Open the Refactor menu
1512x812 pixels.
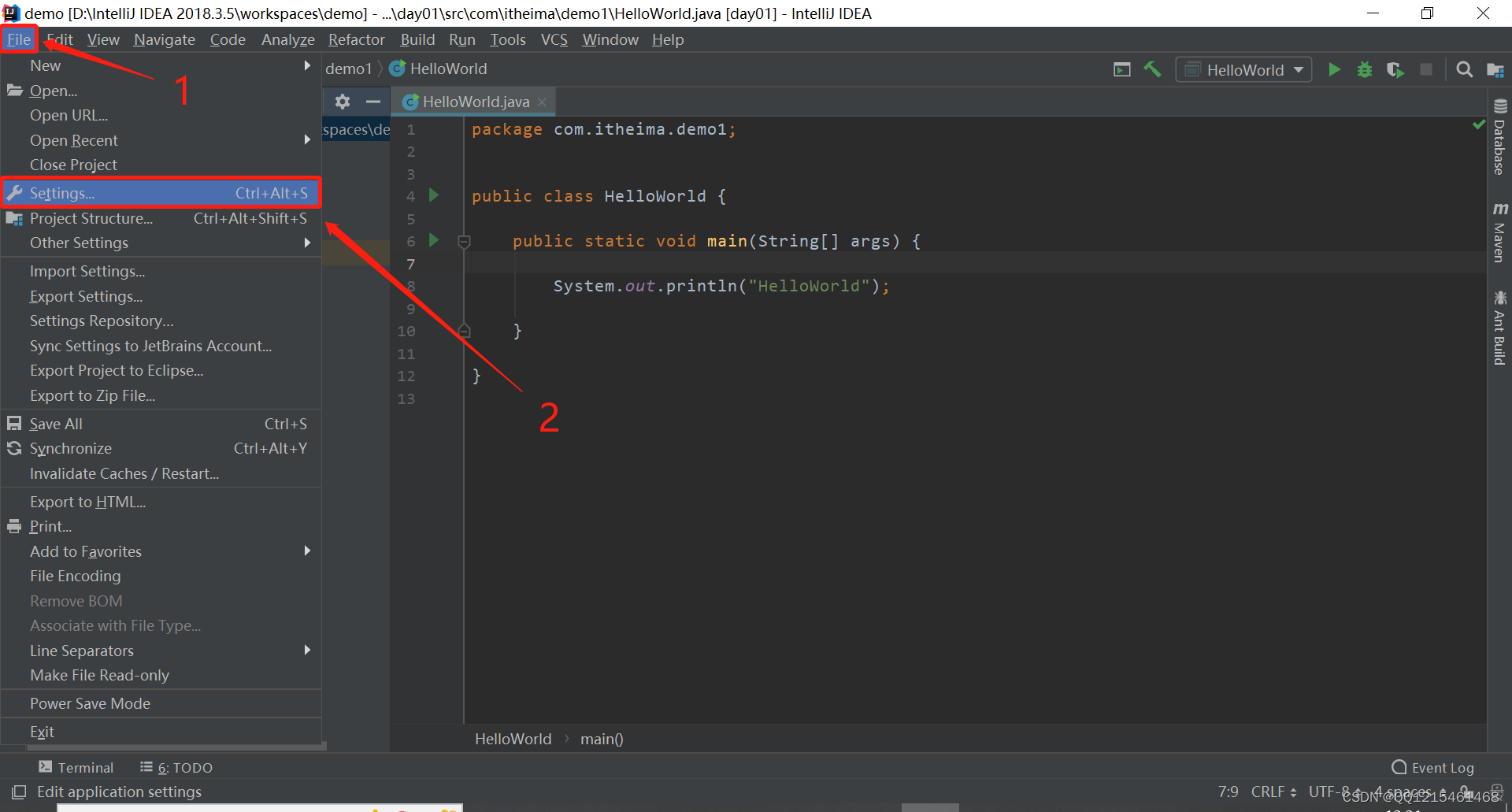click(356, 39)
